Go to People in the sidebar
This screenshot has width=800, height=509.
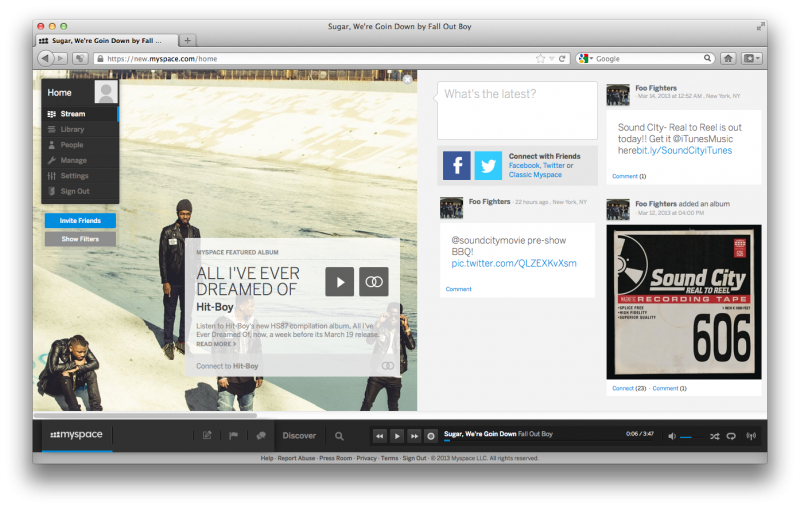(x=80, y=145)
